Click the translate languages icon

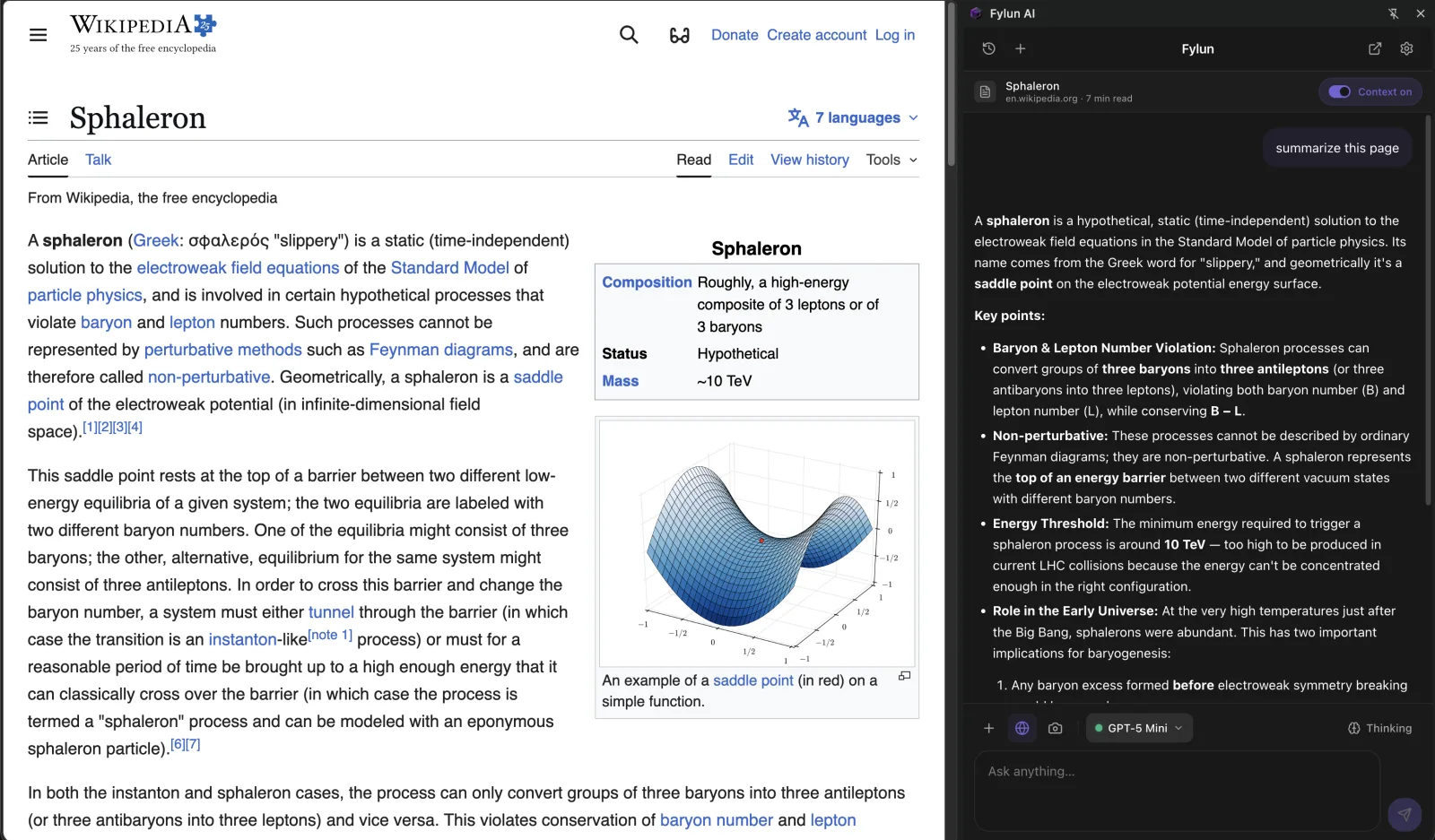pos(798,117)
